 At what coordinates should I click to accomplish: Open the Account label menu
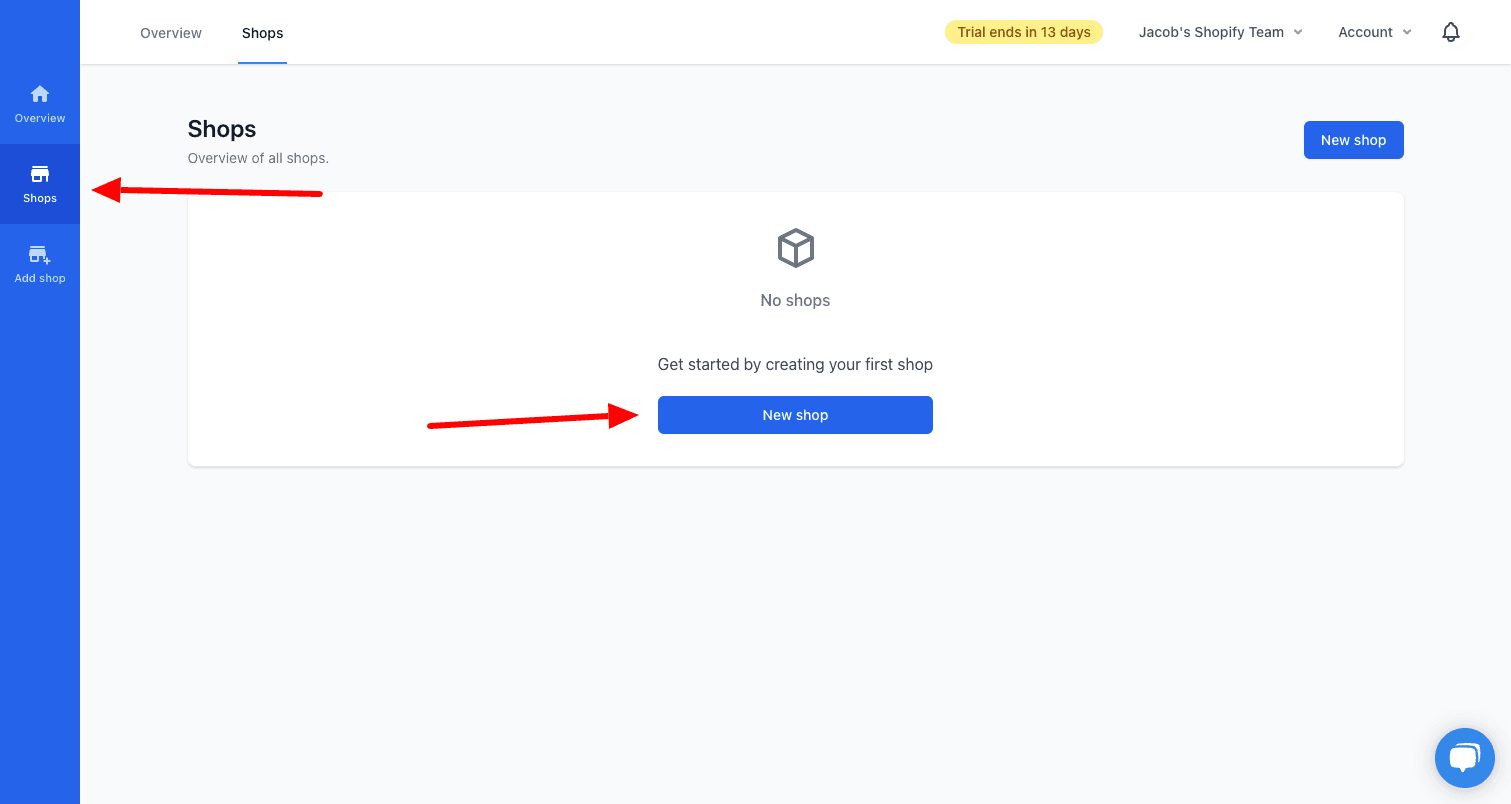pos(1365,32)
